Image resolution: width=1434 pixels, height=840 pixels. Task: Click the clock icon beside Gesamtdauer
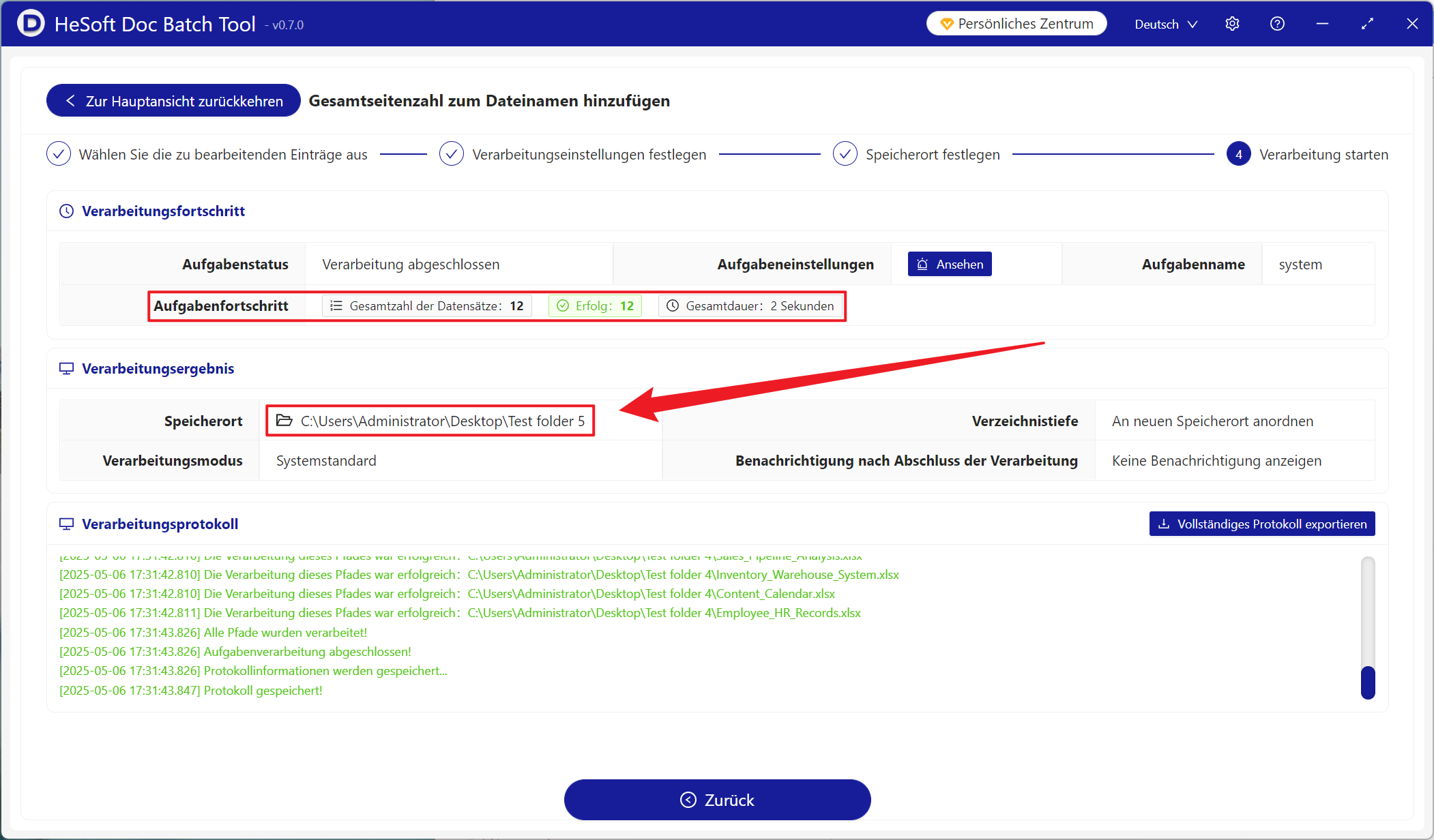[673, 305]
